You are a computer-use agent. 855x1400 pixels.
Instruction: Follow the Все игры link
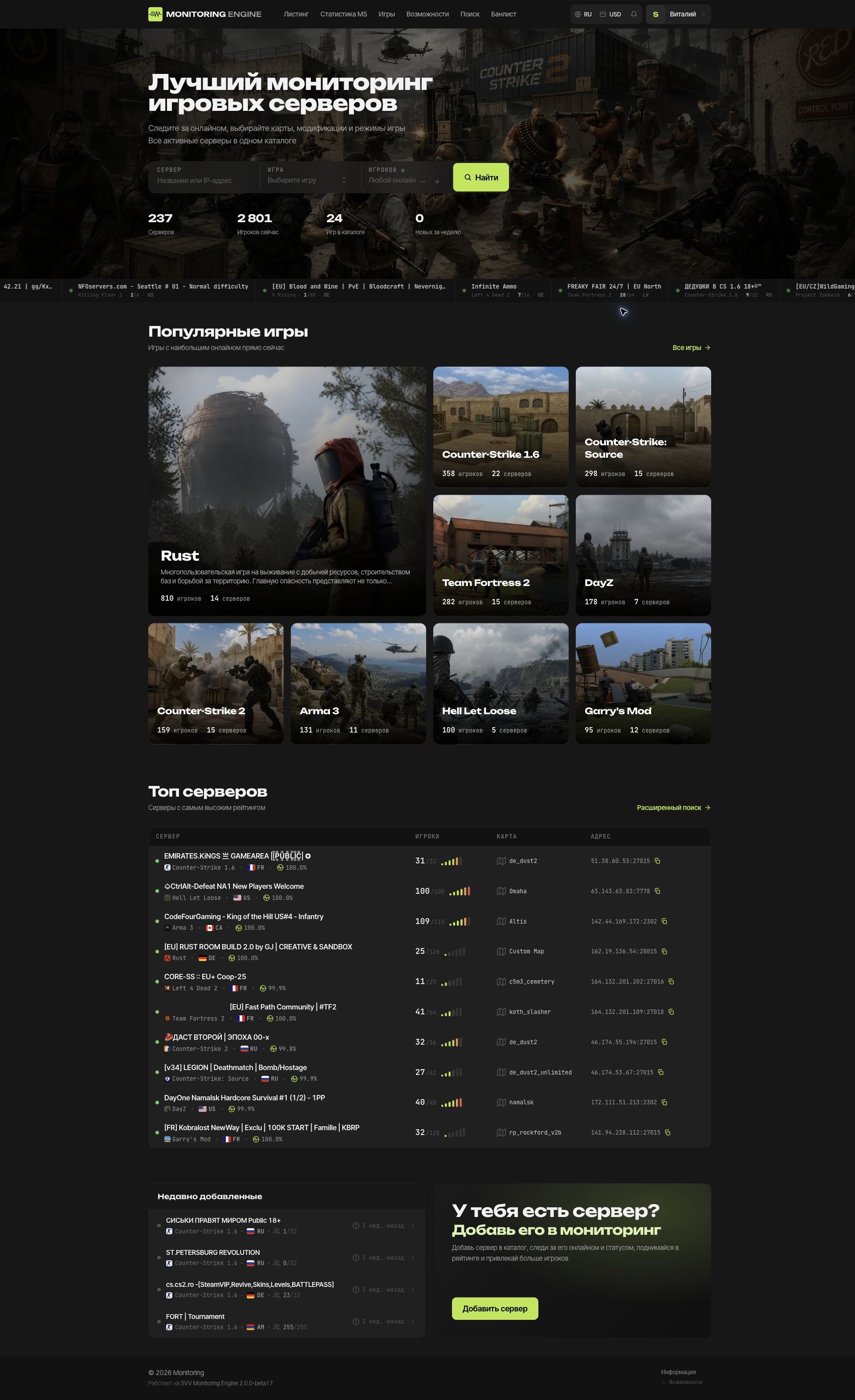[692, 348]
